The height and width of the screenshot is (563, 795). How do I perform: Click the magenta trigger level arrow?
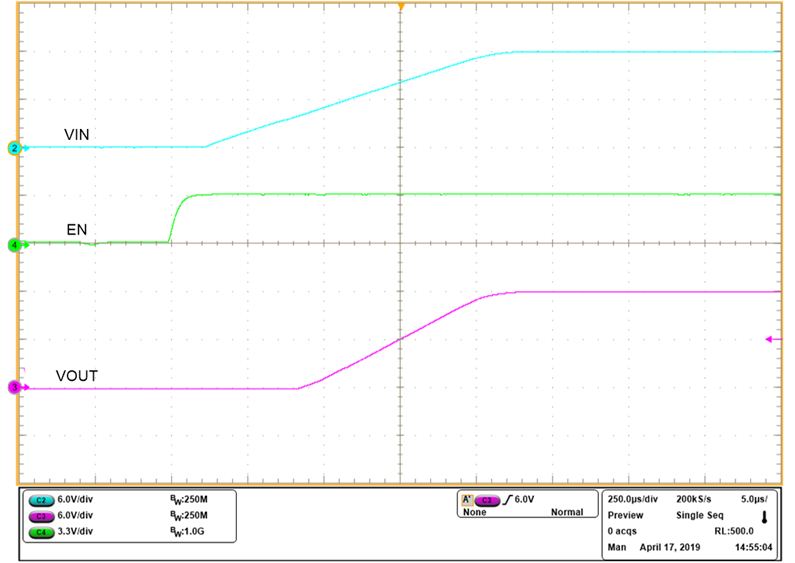[773, 339]
